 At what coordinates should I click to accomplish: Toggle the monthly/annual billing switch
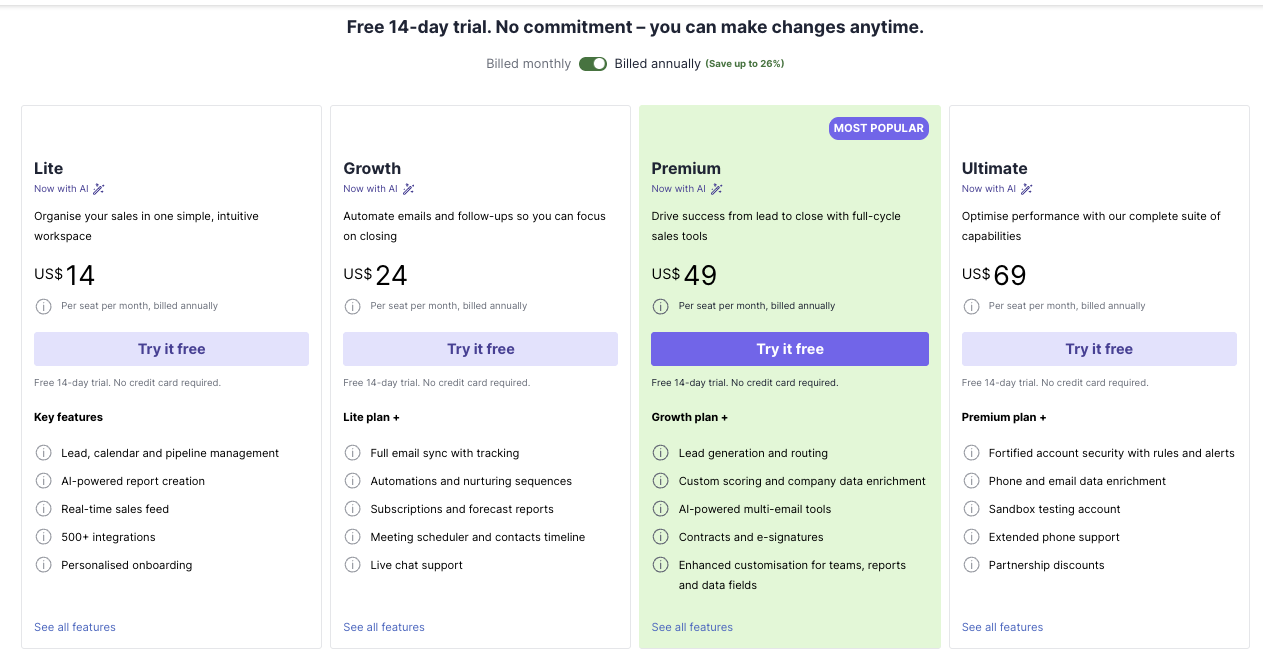click(593, 64)
